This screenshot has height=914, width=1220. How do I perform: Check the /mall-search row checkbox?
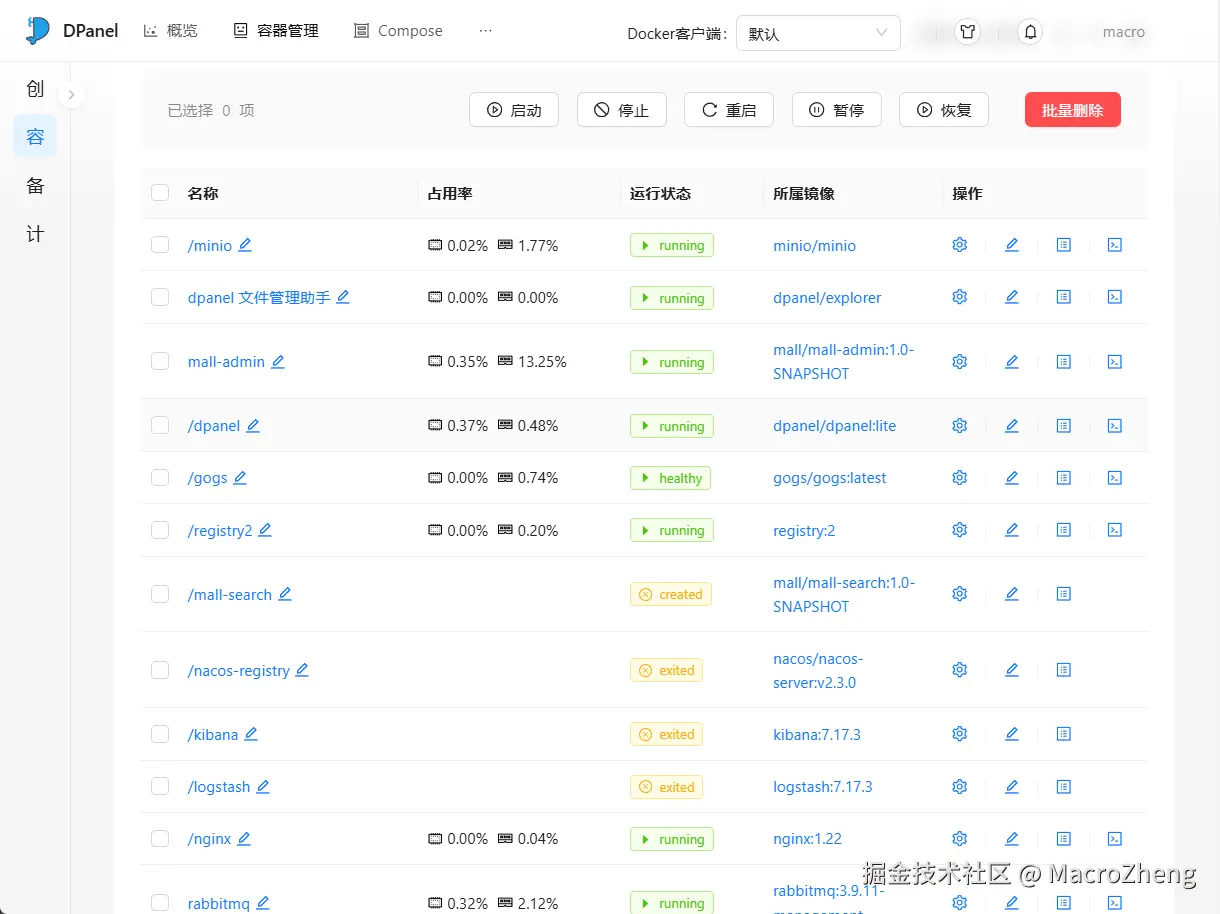[160, 594]
